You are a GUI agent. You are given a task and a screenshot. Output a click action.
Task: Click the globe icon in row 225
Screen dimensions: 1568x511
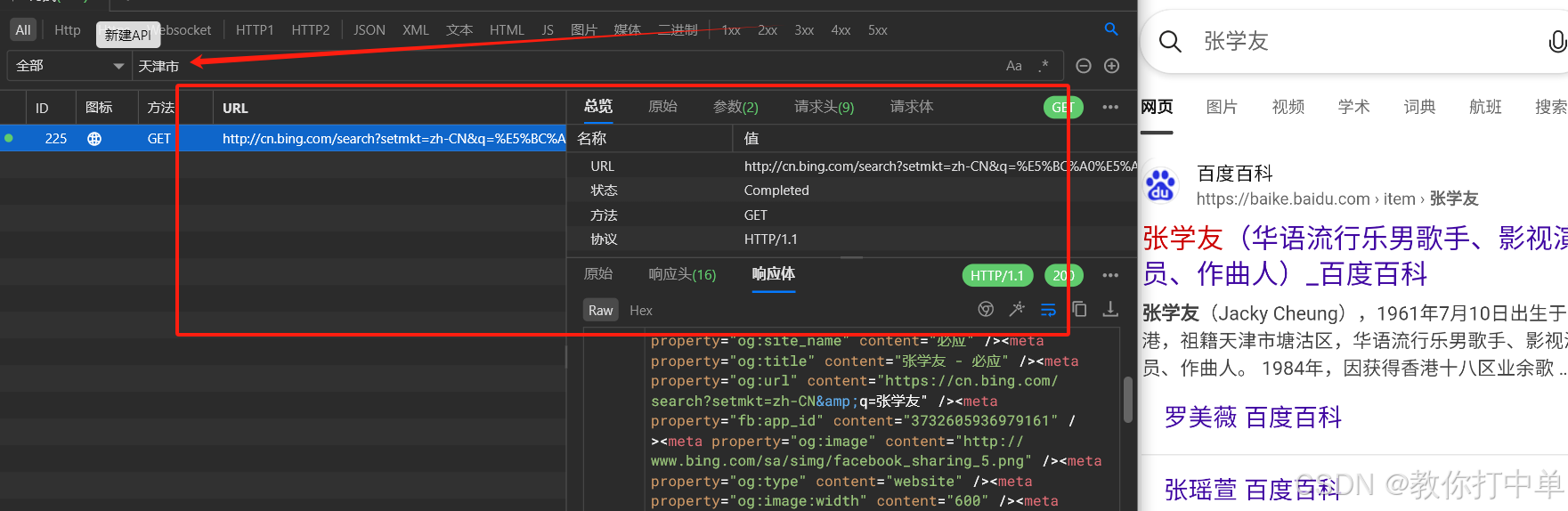point(94,138)
